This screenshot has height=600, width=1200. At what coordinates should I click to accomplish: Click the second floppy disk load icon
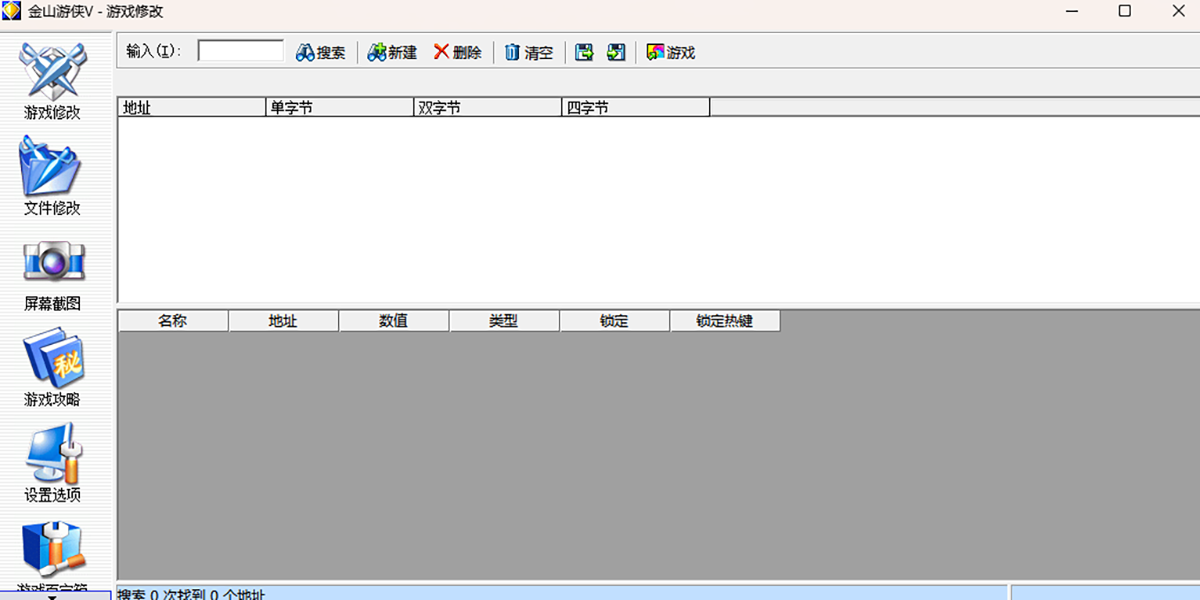(x=616, y=52)
